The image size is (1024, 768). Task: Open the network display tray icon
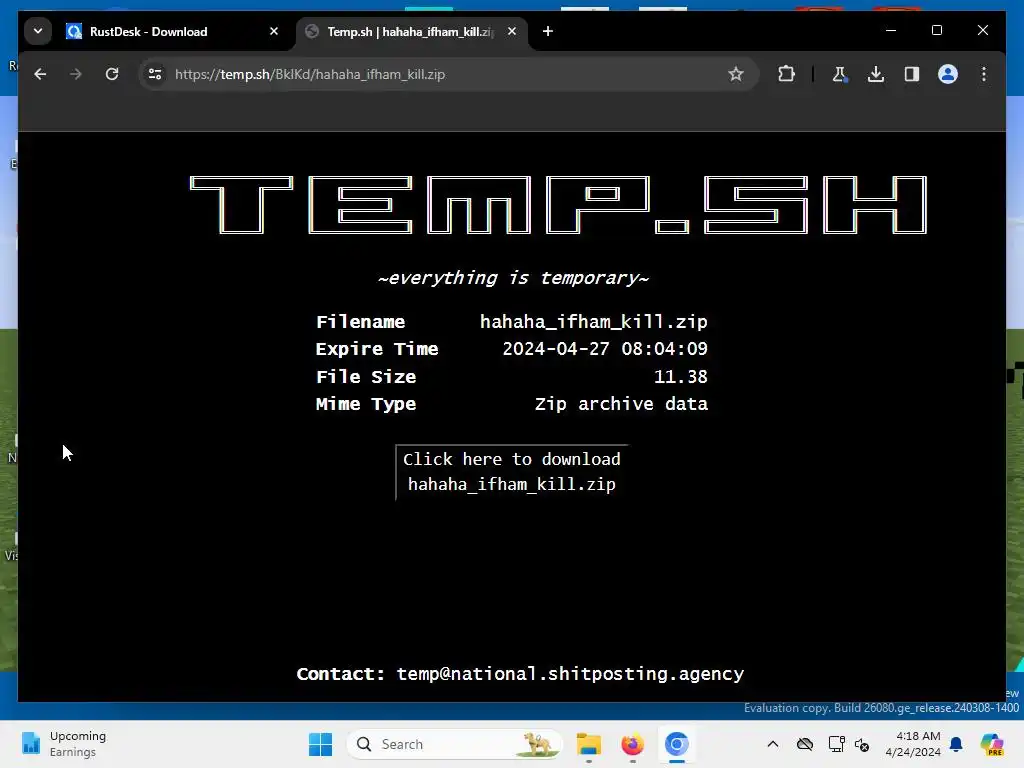[x=836, y=744]
